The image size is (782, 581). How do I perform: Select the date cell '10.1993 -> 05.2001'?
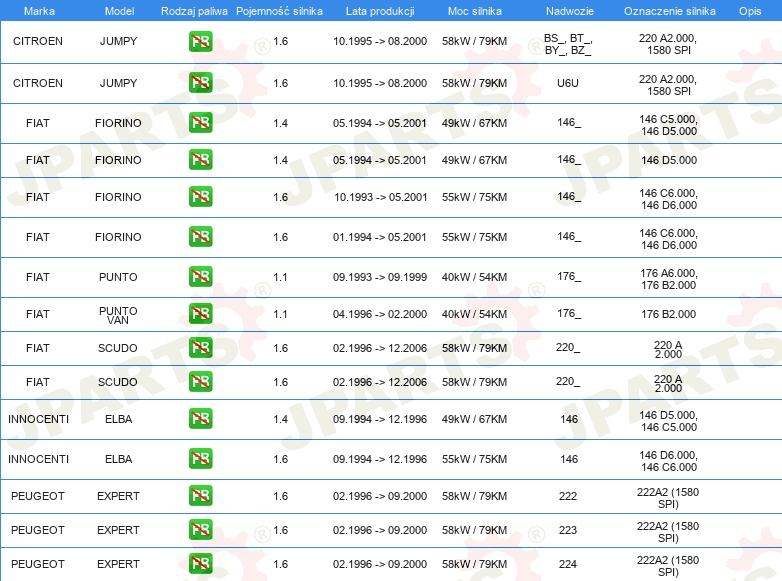coord(381,197)
